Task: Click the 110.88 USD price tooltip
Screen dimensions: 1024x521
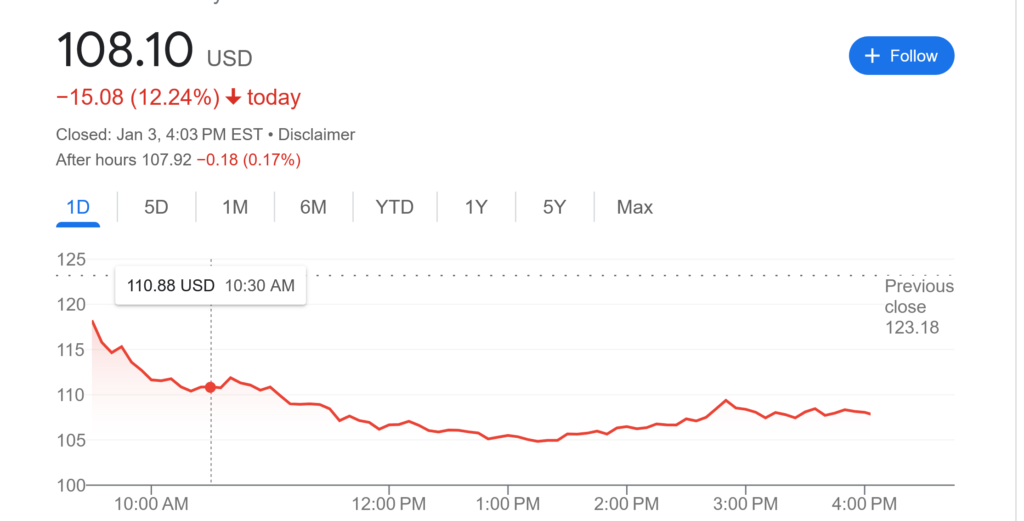Action: coord(211,285)
